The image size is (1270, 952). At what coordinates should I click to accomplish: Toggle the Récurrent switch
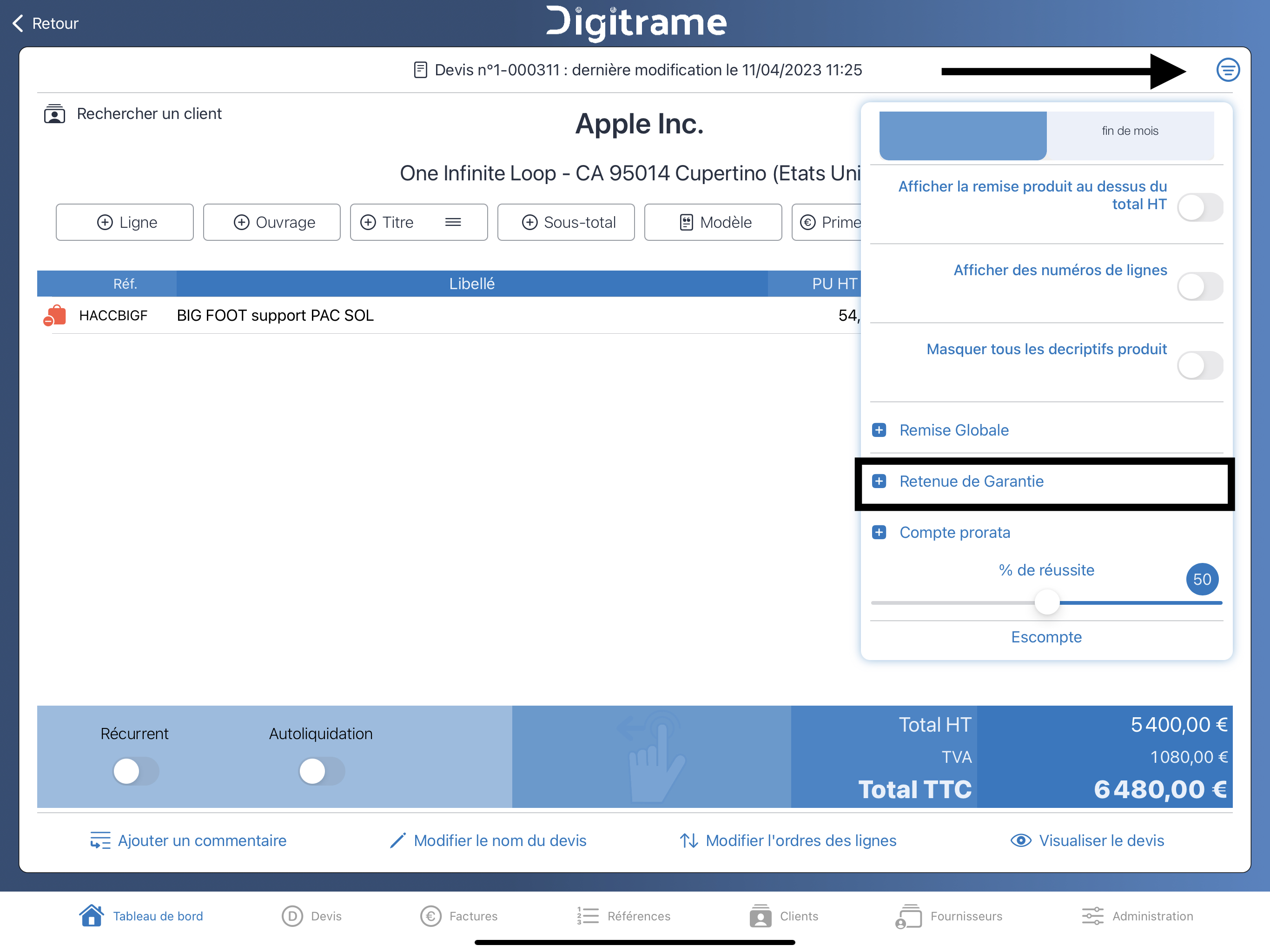point(135,771)
